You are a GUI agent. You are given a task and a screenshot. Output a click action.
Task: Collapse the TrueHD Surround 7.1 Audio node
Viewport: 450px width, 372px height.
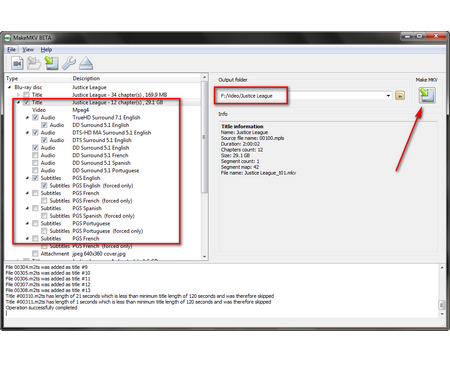pos(27,118)
